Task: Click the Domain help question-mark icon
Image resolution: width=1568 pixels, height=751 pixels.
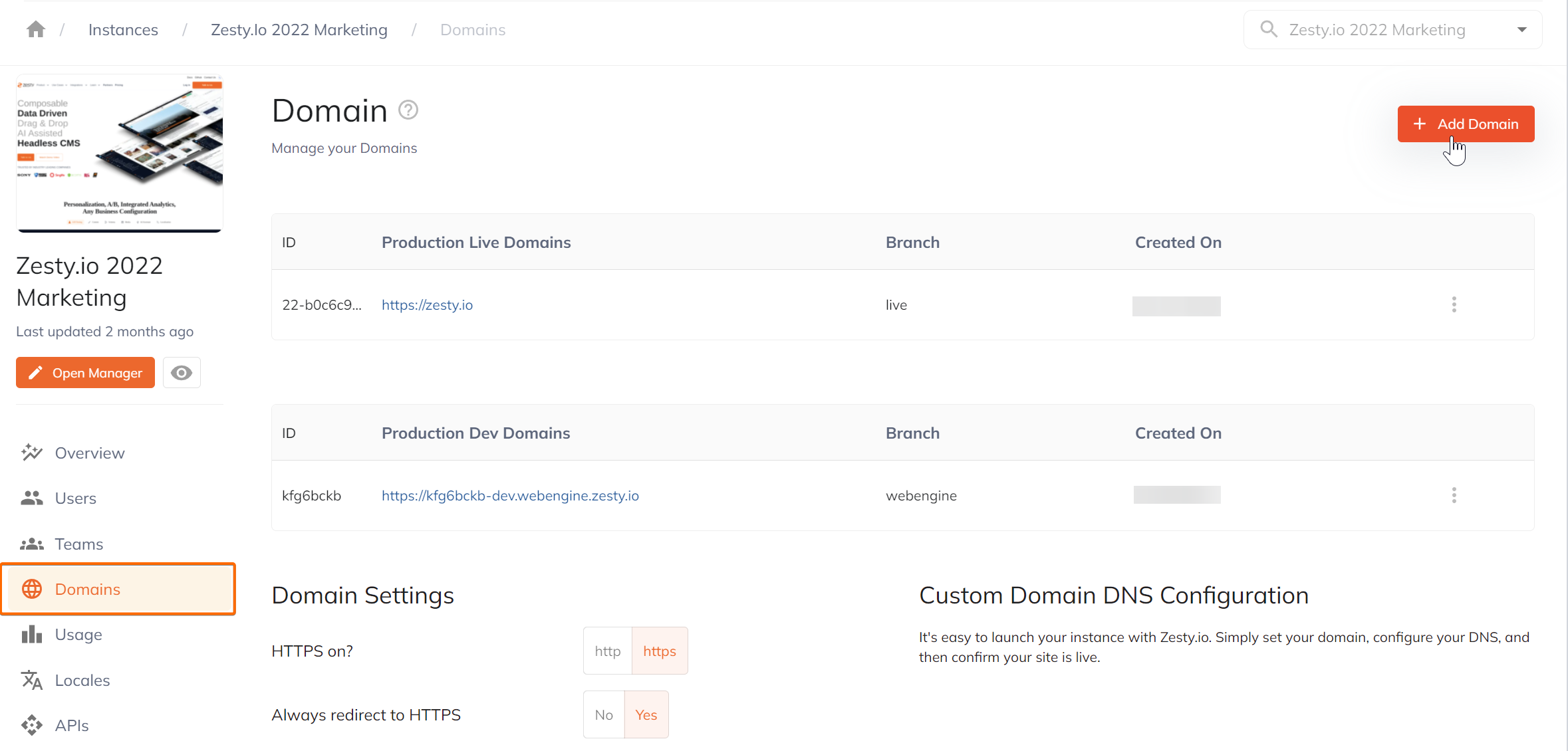Action: [x=408, y=110]
